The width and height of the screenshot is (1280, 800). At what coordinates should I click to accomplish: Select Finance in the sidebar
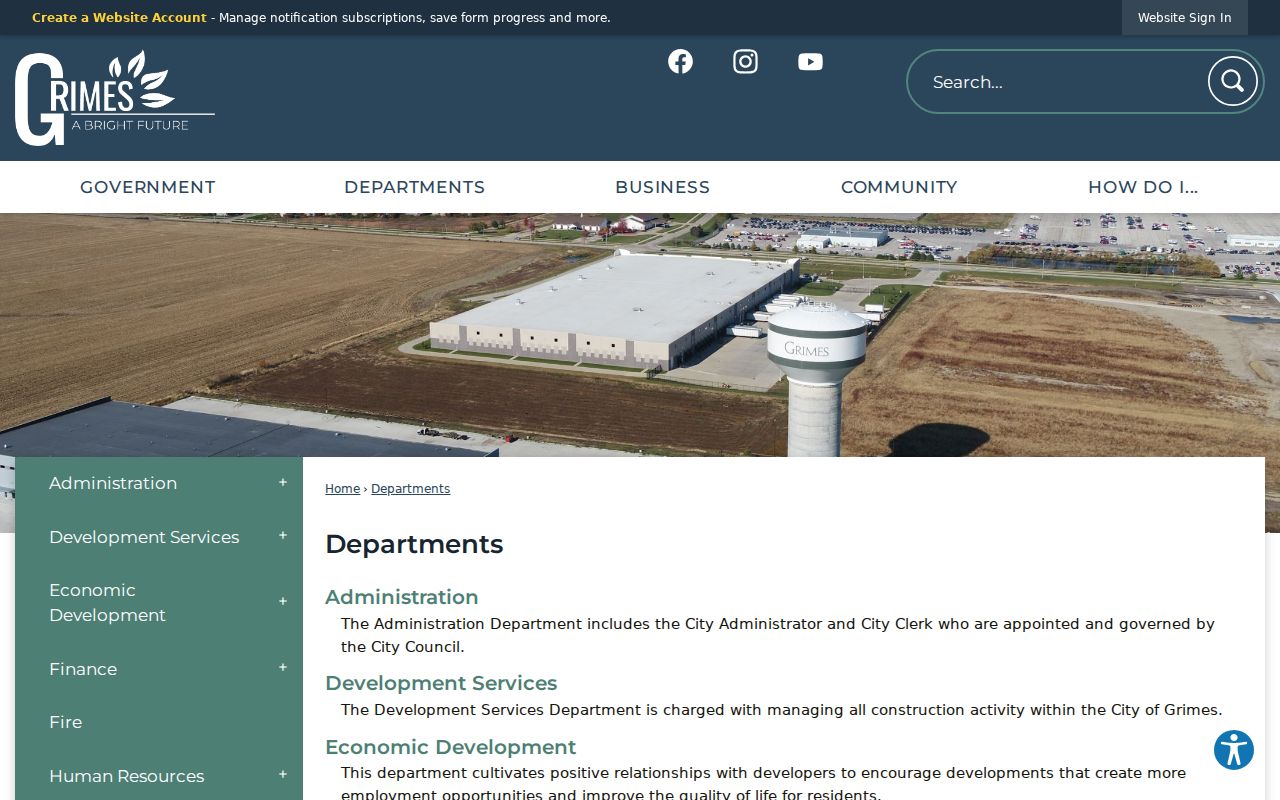coord(83,669)
